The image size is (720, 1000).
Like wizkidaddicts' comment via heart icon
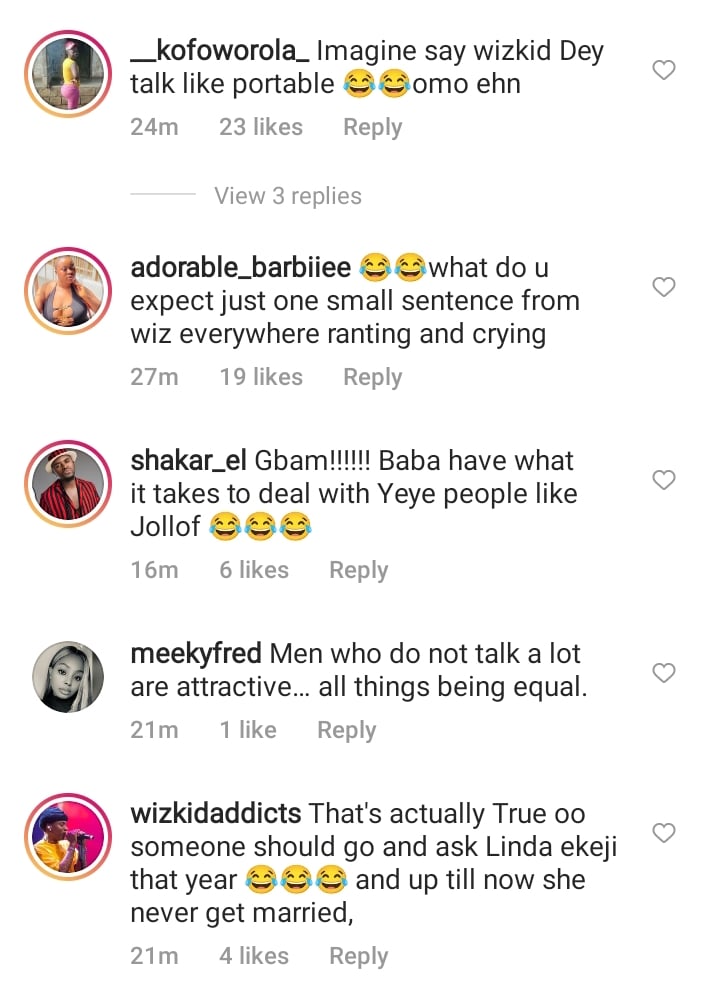tap(664, 833)
